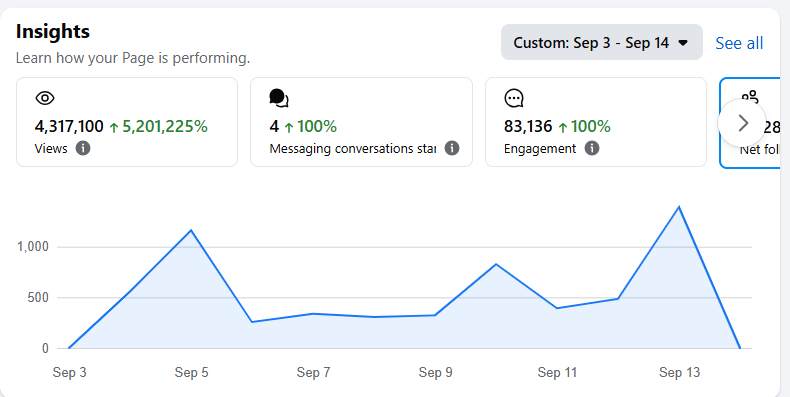
Task: Open info icon beside Messaging conversations
Action: pyautogui.click(x=452, y=148)
